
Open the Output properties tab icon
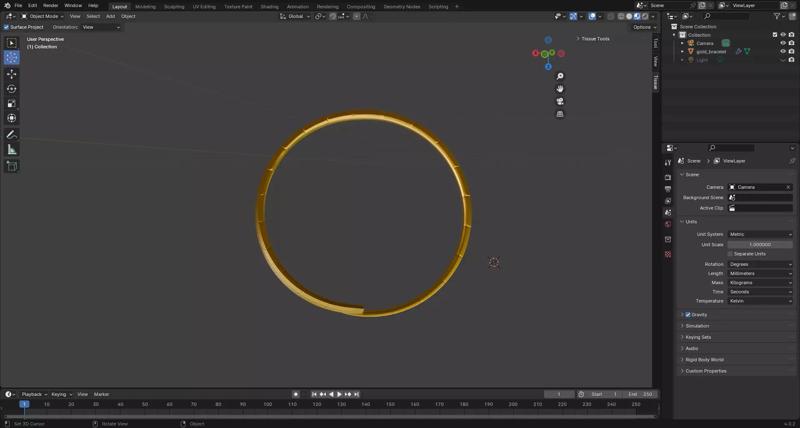[x=668, y=189]
